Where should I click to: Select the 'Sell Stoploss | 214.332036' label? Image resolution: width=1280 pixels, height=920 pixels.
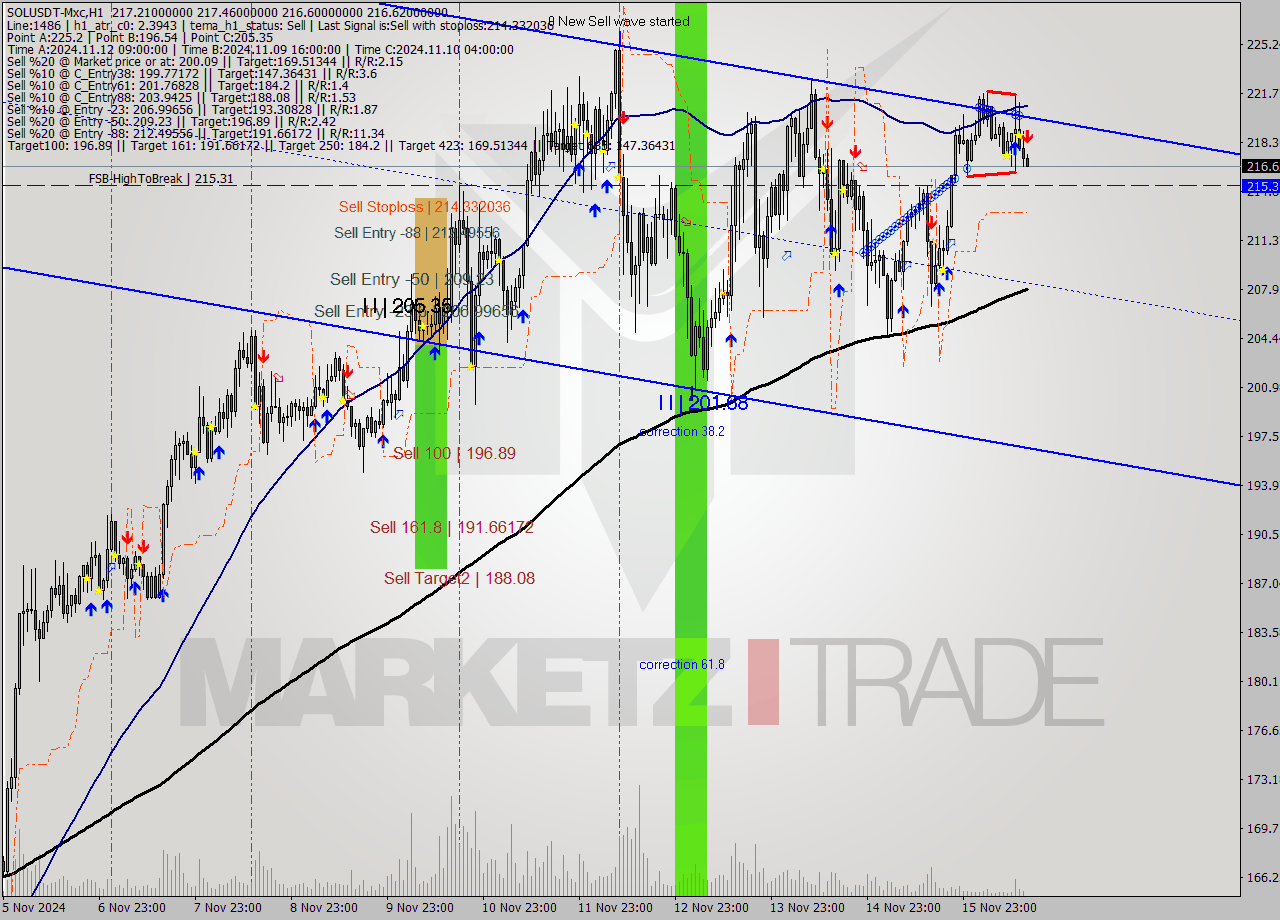click(424, 207)
